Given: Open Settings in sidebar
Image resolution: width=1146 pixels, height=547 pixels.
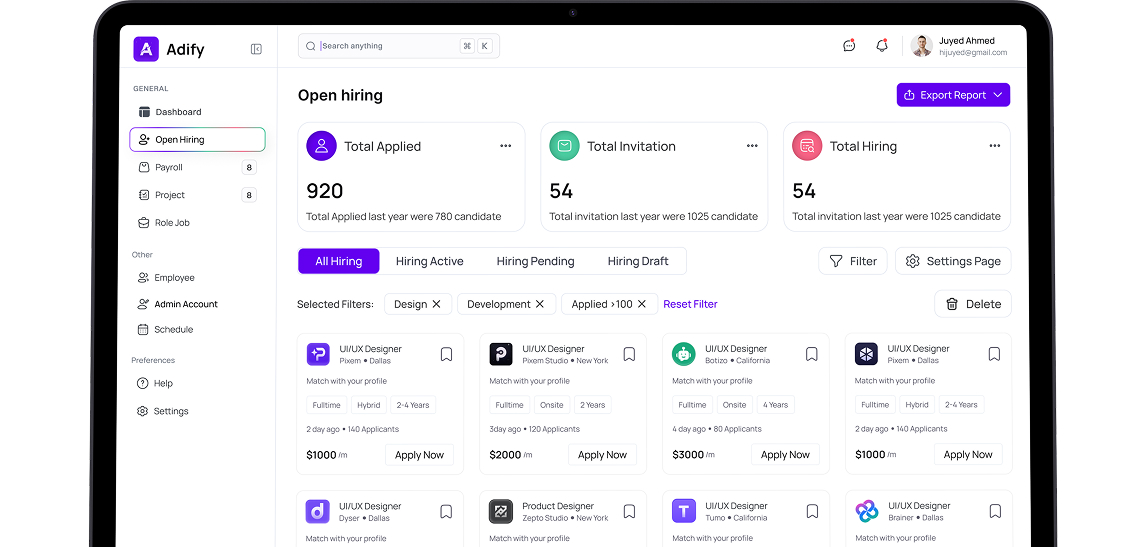Looking at the screenshot, I should point(163,411).
